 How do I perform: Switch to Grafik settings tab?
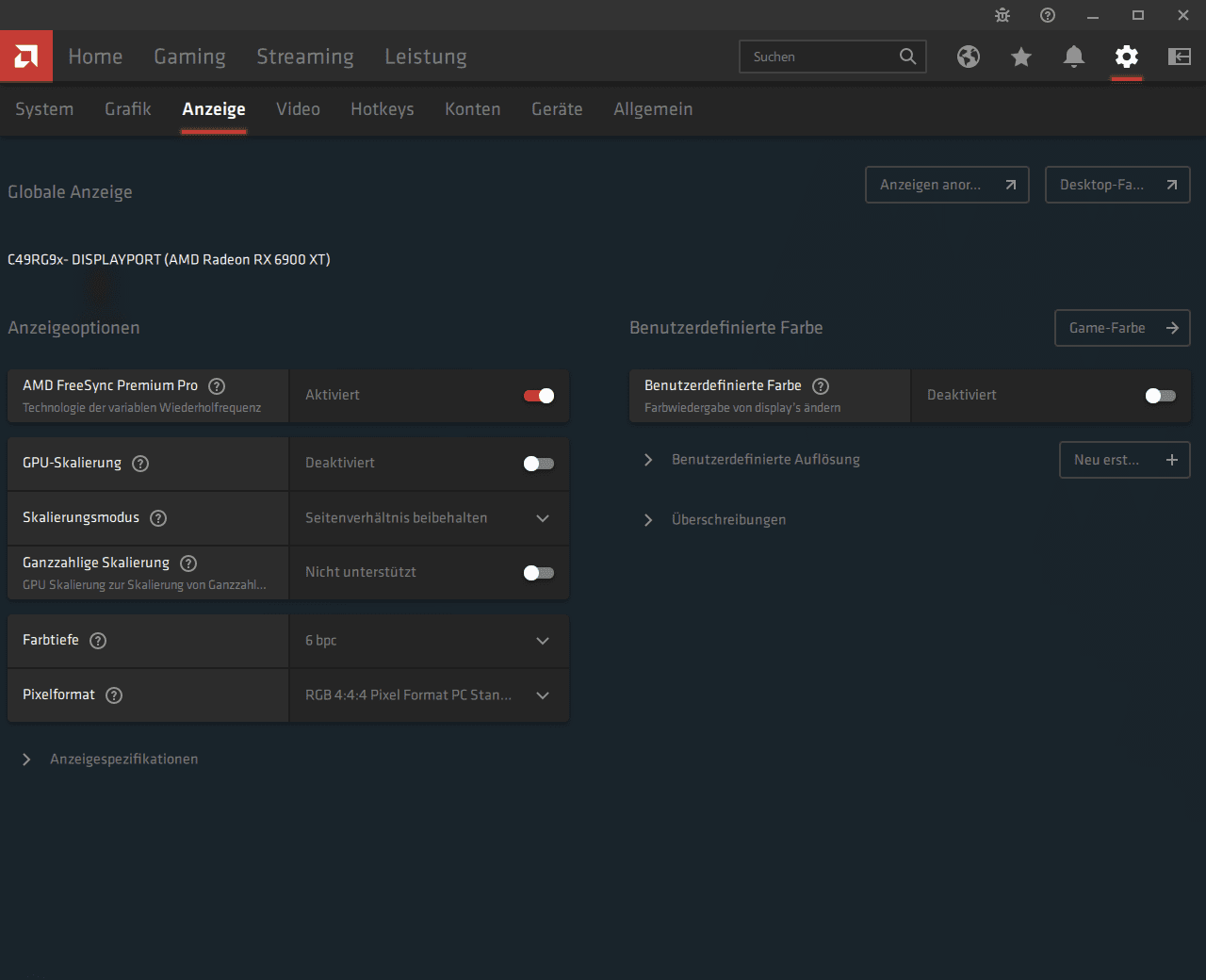pyautogui.click(x=128, y=109)
